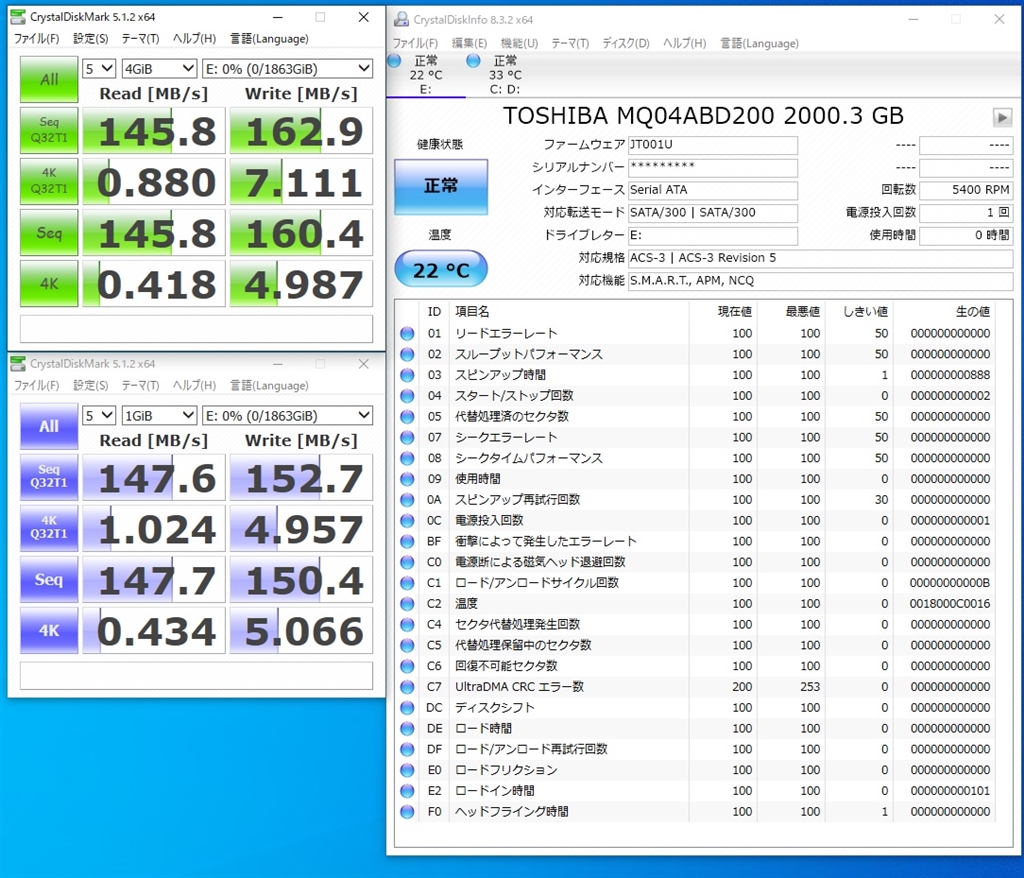Click status icon for ID F0 ヘッドフライング時間
The height and width of the screenshot is (878, 1024).
tap(408, 811)
